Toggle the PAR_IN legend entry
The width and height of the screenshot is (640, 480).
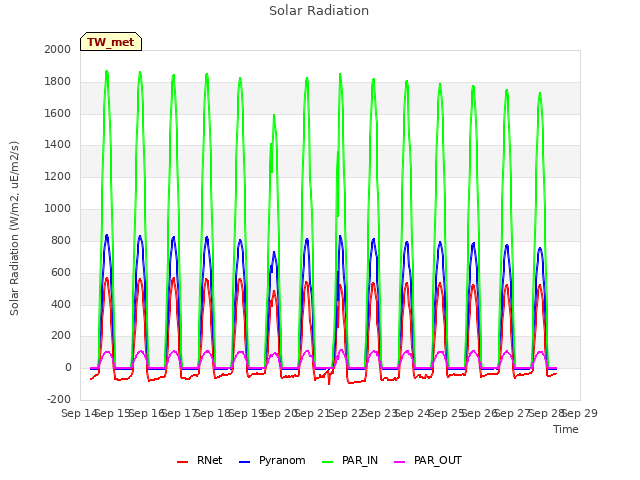tap(350, 461)
